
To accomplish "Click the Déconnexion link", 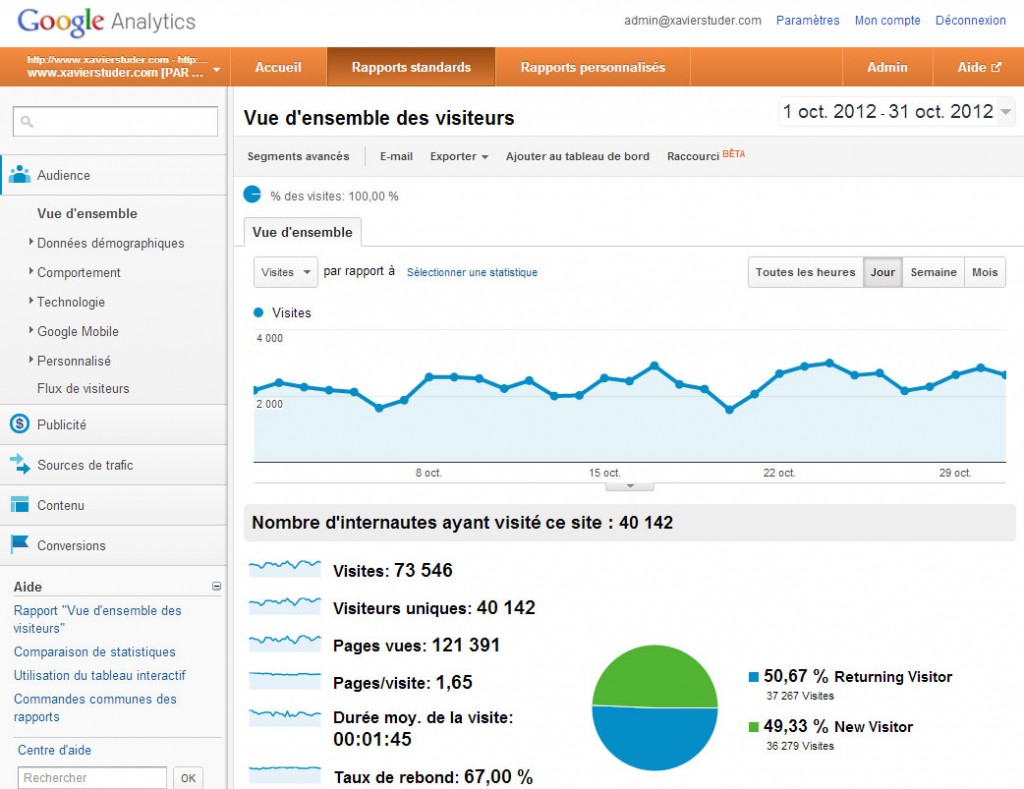I will [x=970, y=20].
